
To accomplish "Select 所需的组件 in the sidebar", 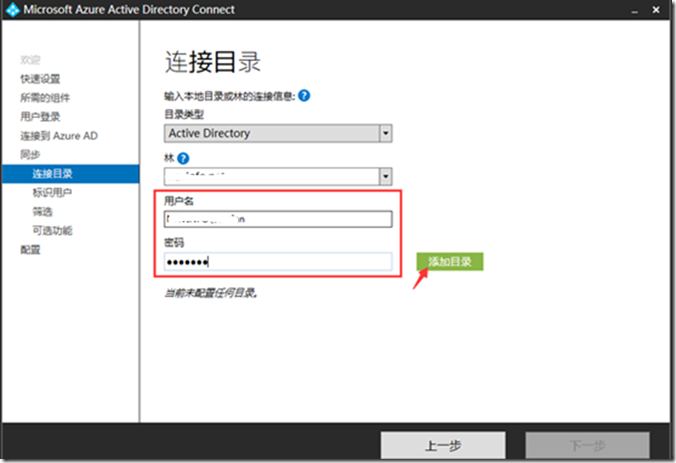I will pos(45,98).
